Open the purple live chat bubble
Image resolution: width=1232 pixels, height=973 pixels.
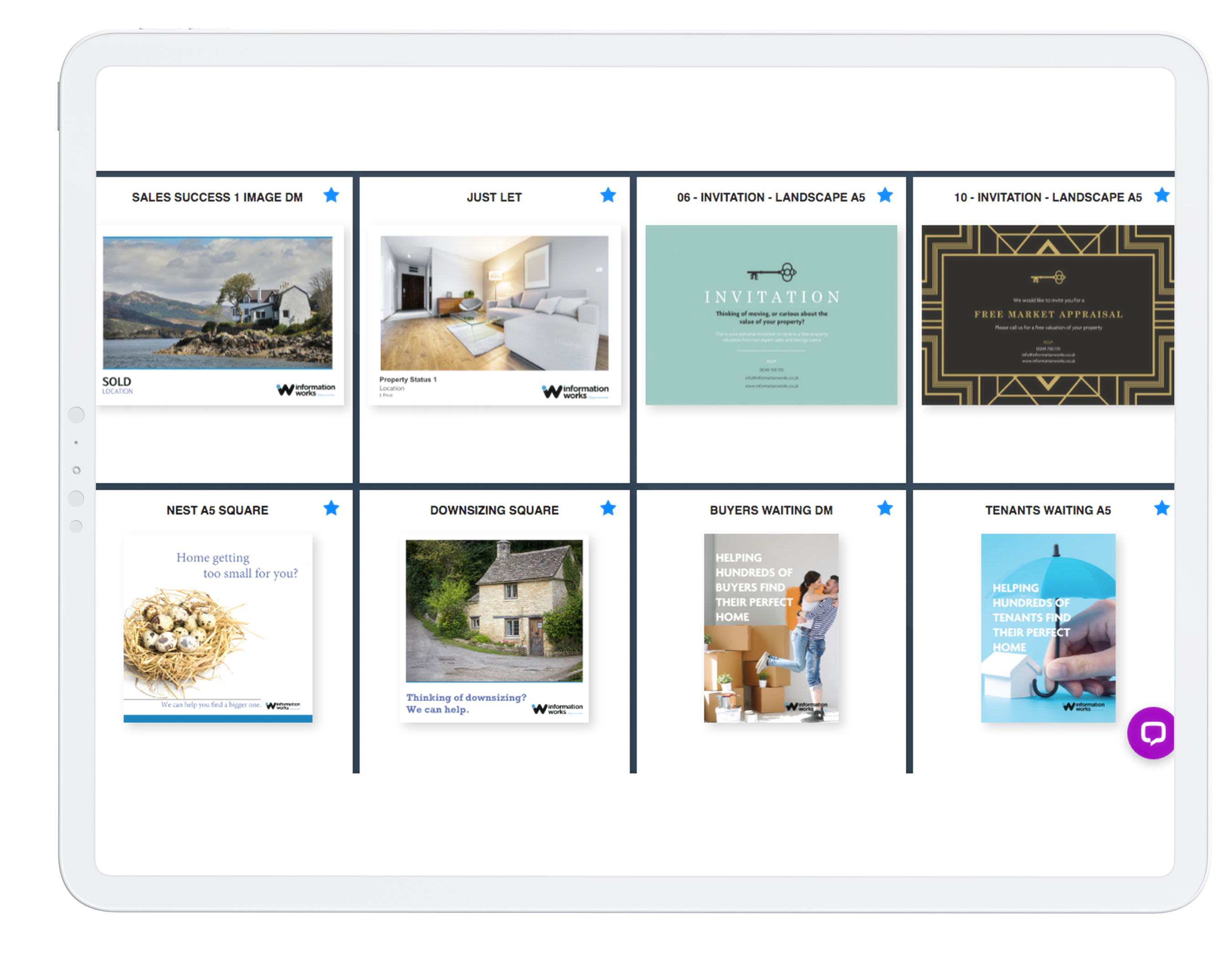1153,732
